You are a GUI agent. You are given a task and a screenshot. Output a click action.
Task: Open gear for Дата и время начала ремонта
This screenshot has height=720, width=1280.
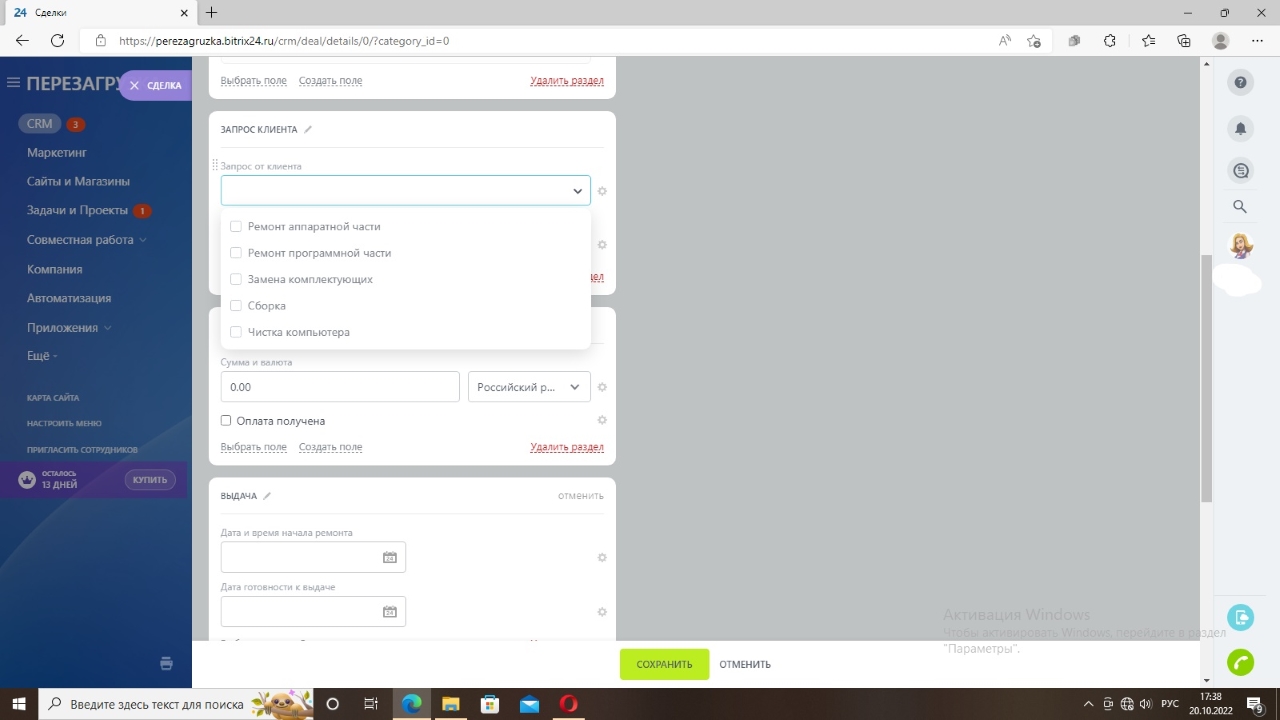coord(602,557)
